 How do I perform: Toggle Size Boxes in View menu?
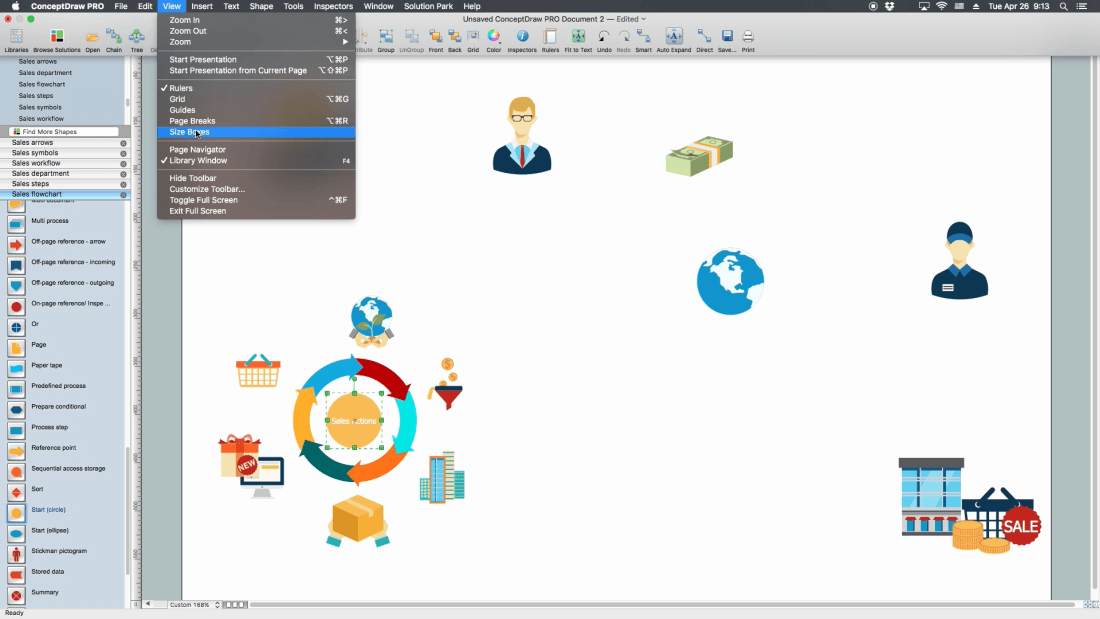256,132
